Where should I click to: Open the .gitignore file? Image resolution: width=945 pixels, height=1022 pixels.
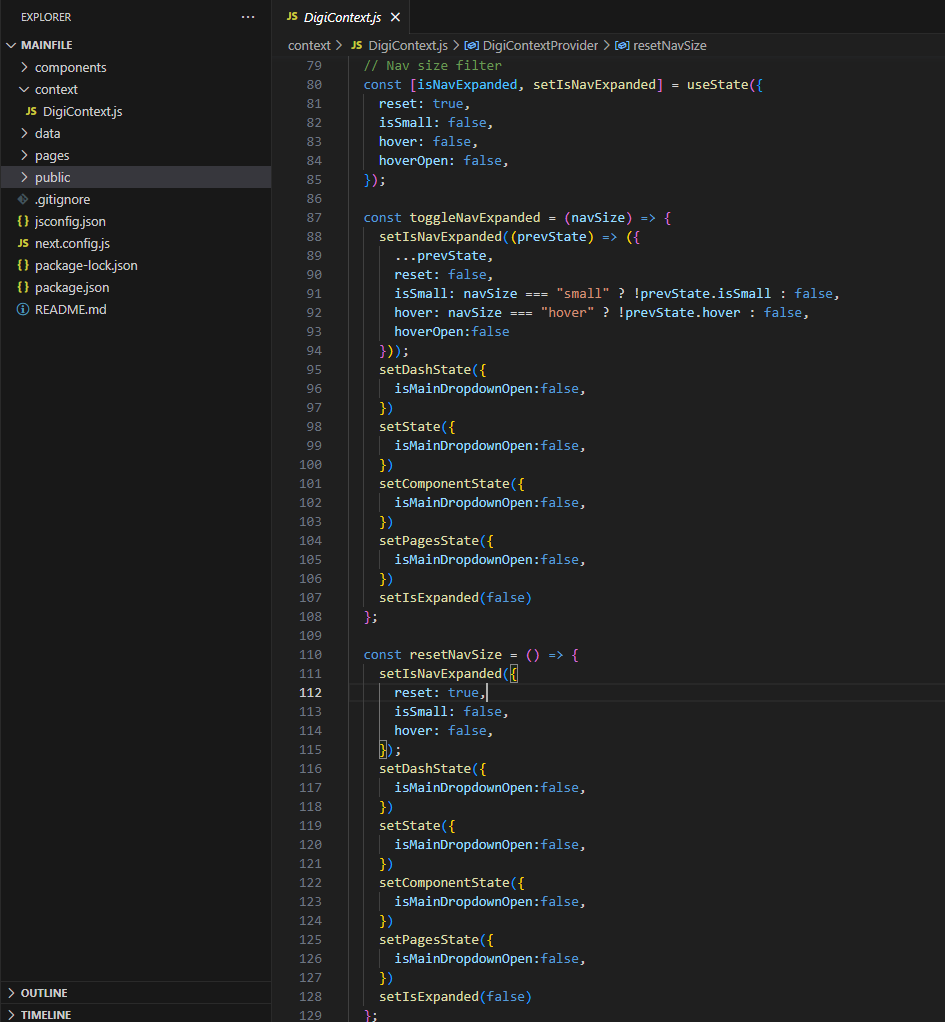point(62,200)
